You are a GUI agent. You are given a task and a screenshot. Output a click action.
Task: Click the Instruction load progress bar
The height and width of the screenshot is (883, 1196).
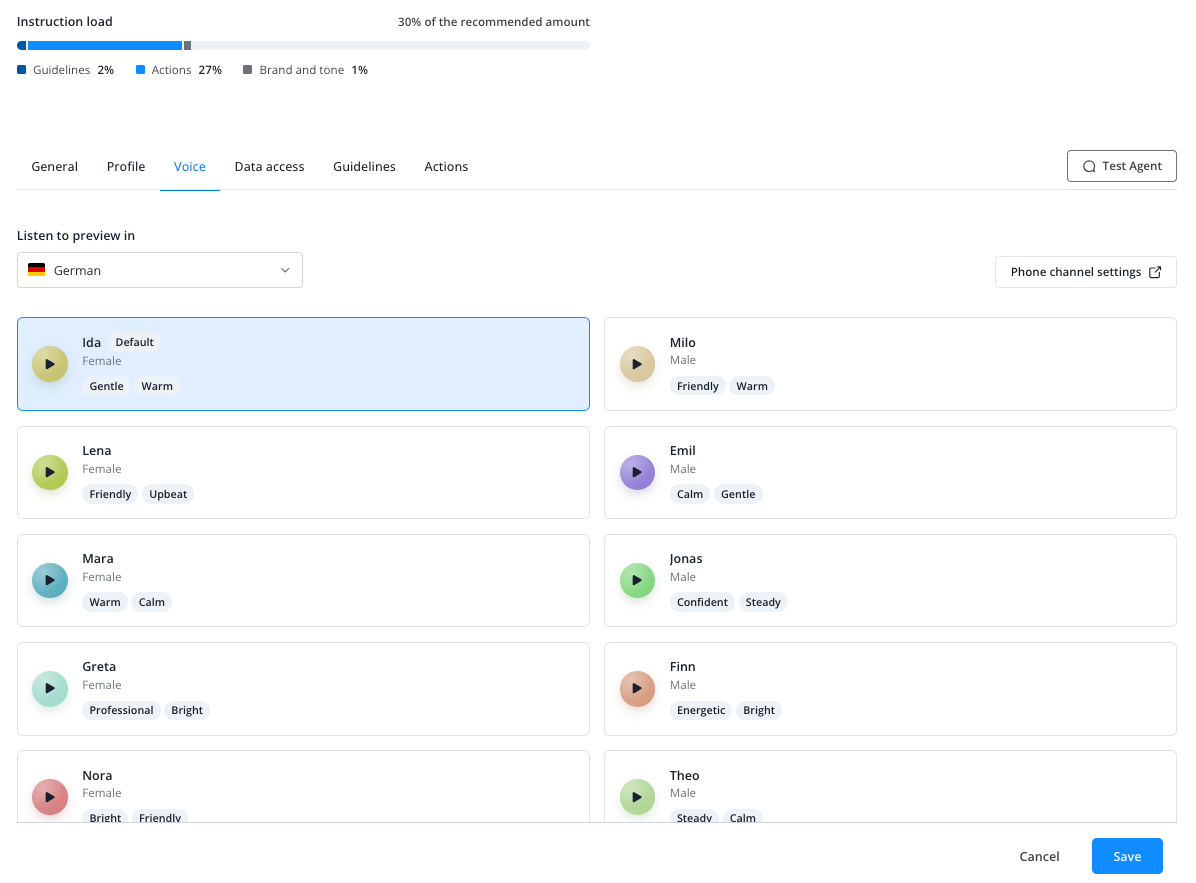(303, 46)
